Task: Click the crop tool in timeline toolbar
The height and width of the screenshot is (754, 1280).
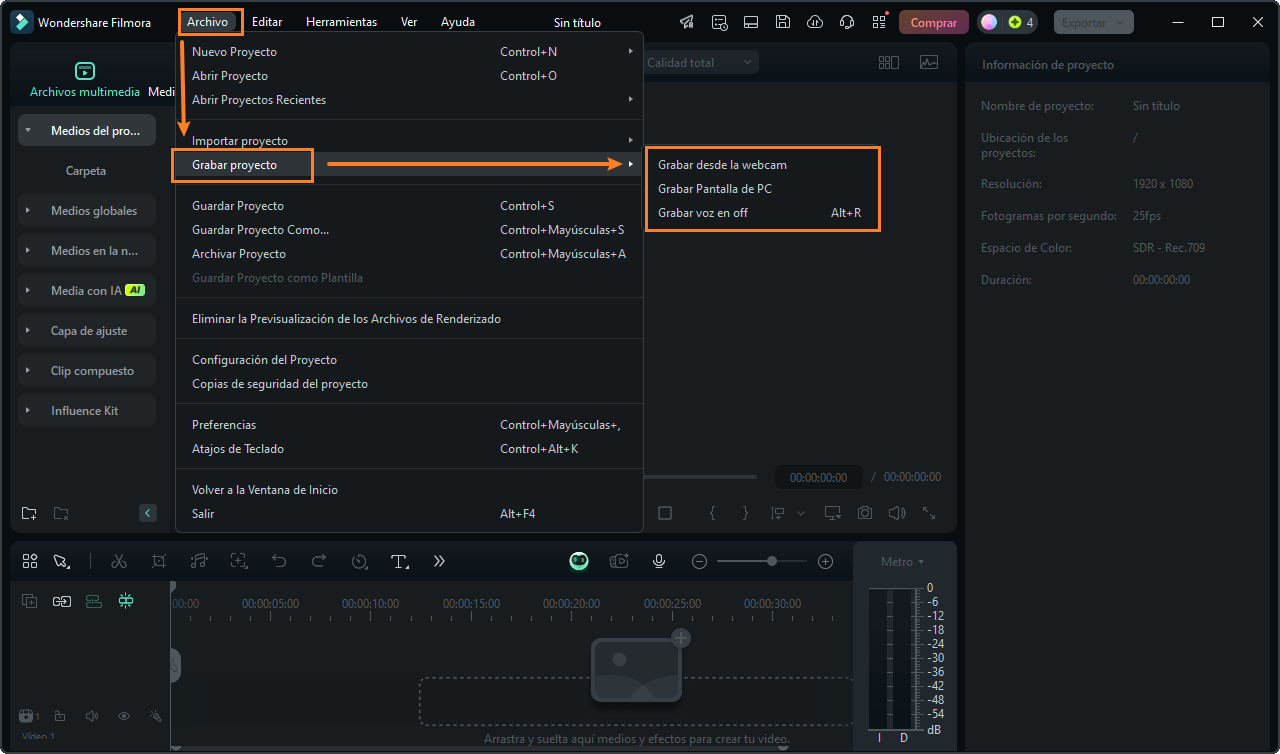Action: 159,561
